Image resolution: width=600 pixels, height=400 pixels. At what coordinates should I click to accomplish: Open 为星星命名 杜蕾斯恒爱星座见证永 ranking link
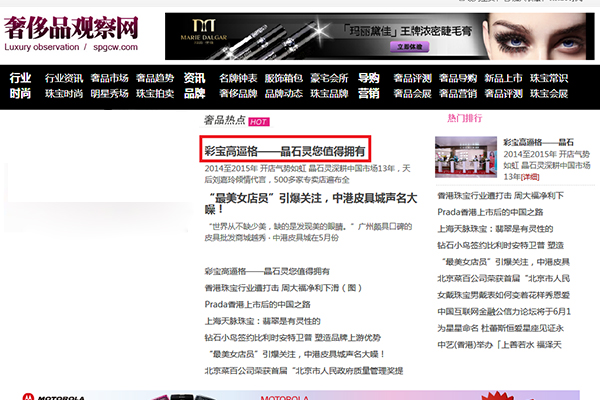tap(501, 328)
